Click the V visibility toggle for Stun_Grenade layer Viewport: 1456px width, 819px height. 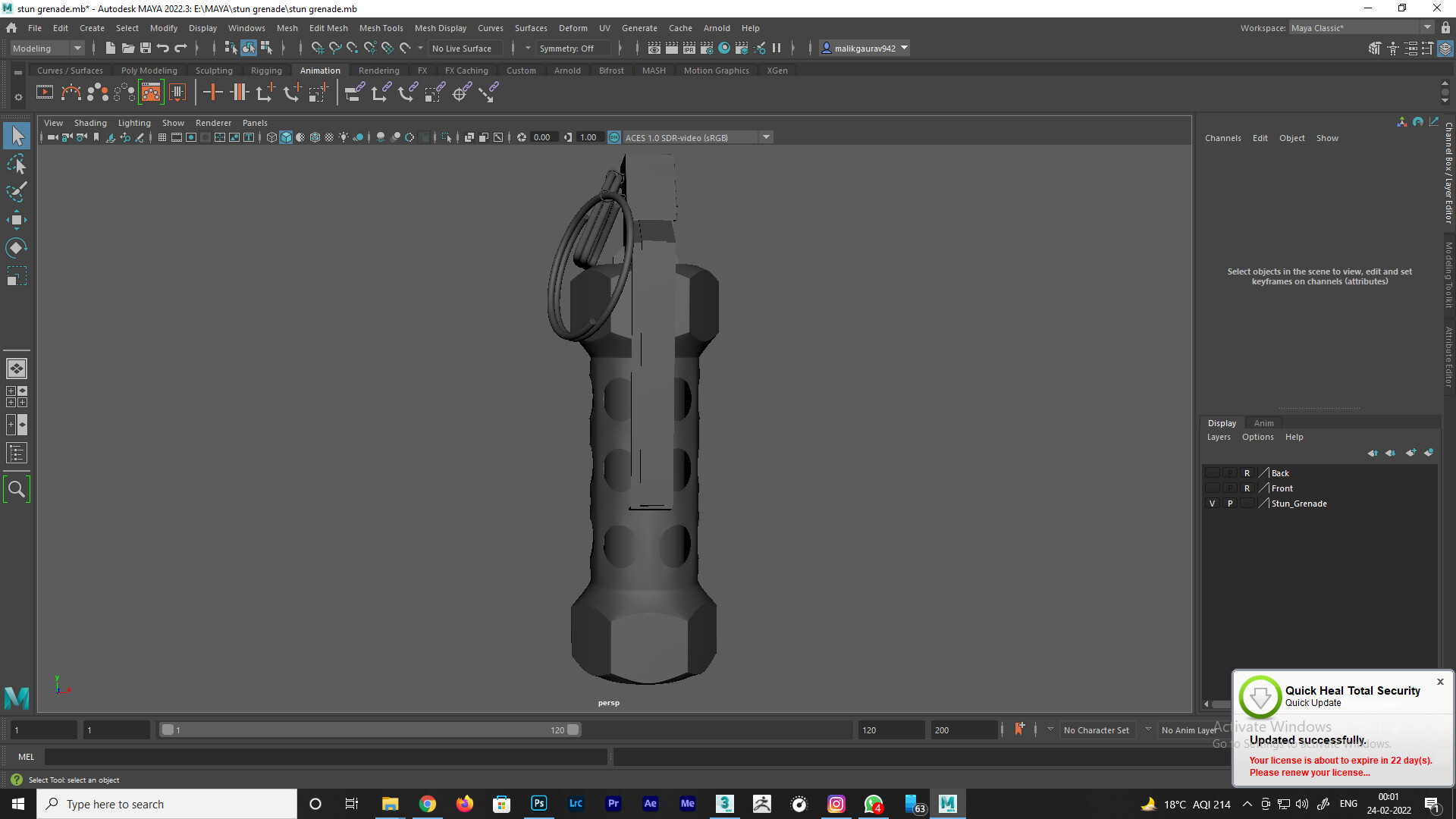coord(1212,503)
